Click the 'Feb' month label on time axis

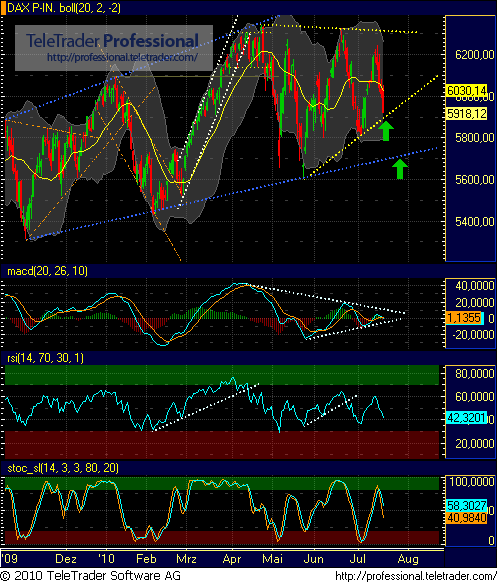coord(146,559)
